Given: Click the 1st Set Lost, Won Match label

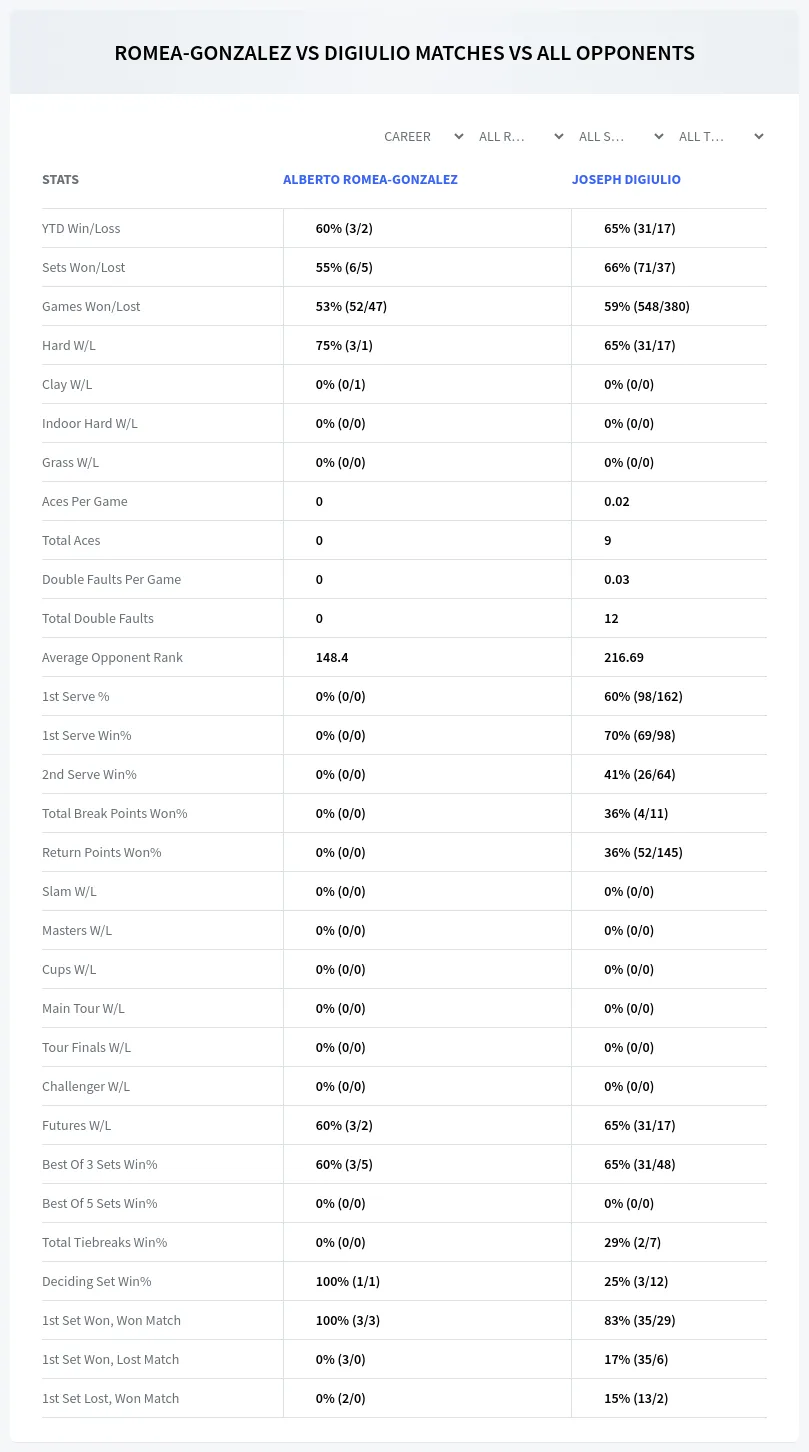Looking at the screenshot, I should pyautogui.click(x=110, y=1398).
